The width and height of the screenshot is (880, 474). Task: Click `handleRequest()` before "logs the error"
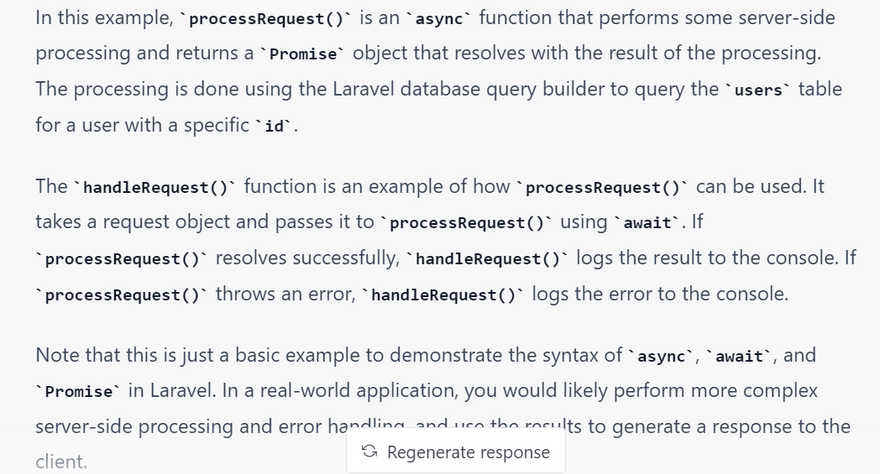point(444,296)
